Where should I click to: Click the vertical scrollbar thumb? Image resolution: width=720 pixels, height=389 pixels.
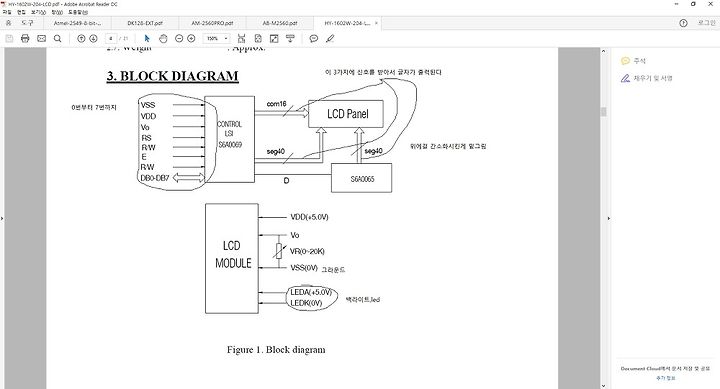(603, 112)
